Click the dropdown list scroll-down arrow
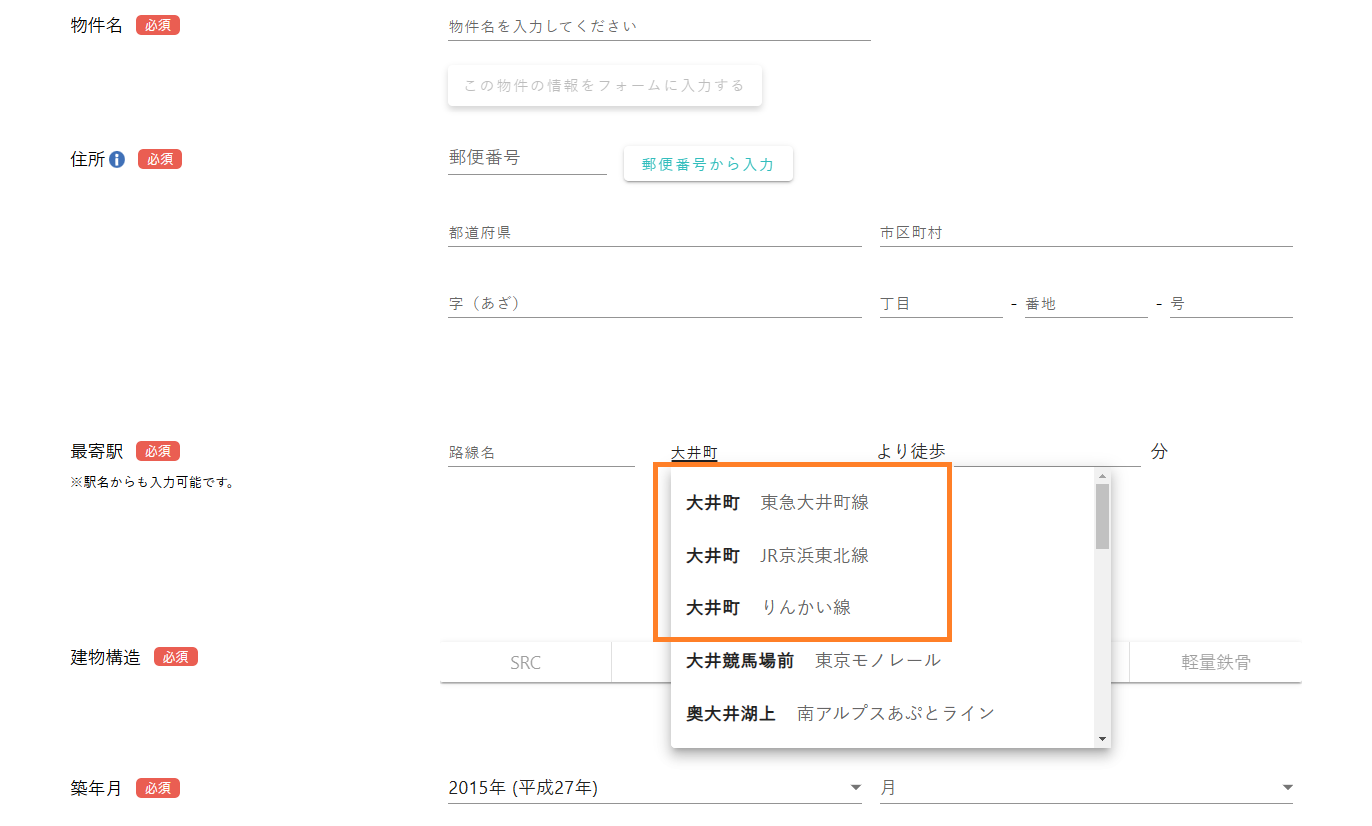The width and height of the screenshot is (1372, 826). coord(1102,739)
